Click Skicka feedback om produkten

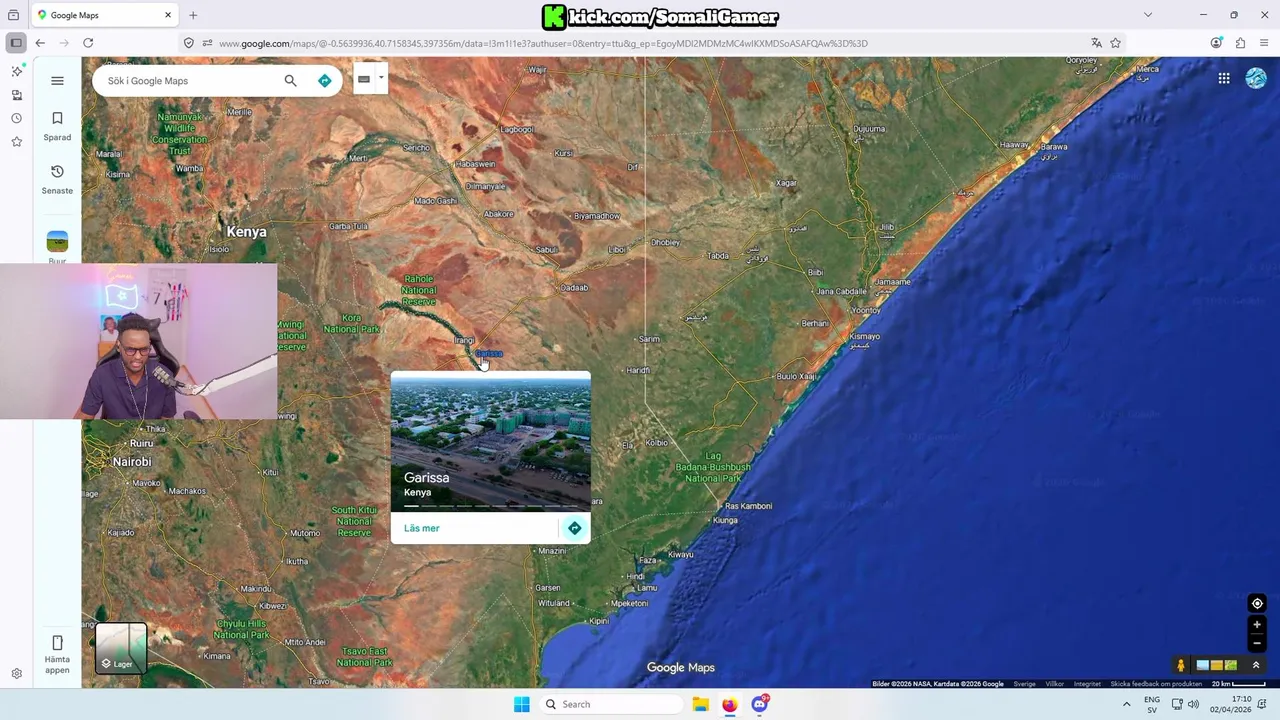pos(1156,684)
